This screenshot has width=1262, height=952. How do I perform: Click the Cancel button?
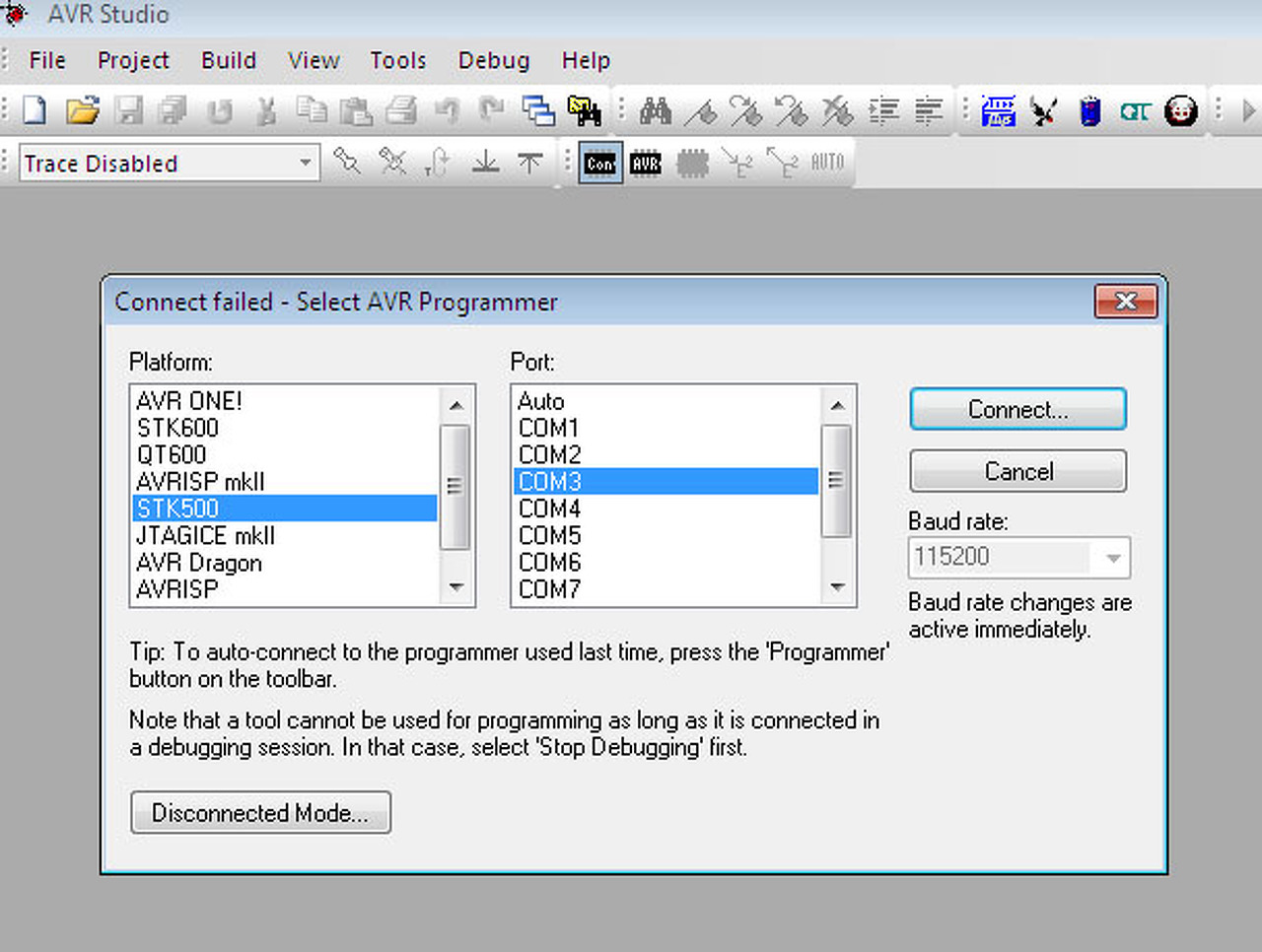(1017, 471)
